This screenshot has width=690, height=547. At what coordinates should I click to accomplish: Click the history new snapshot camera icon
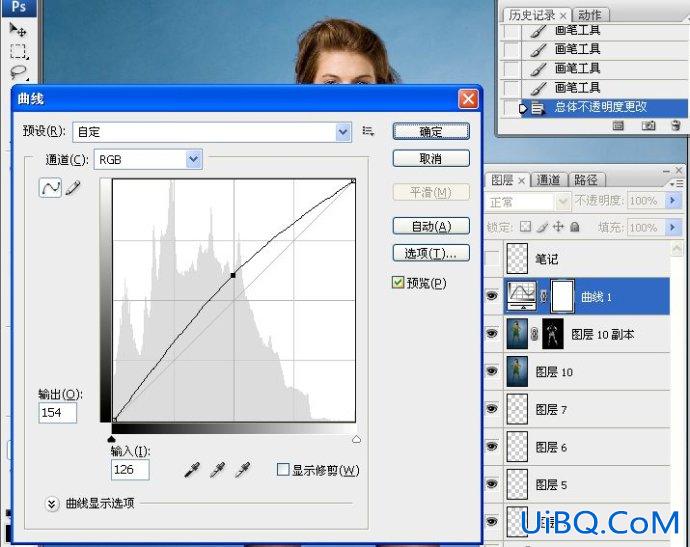pos(648,126)
